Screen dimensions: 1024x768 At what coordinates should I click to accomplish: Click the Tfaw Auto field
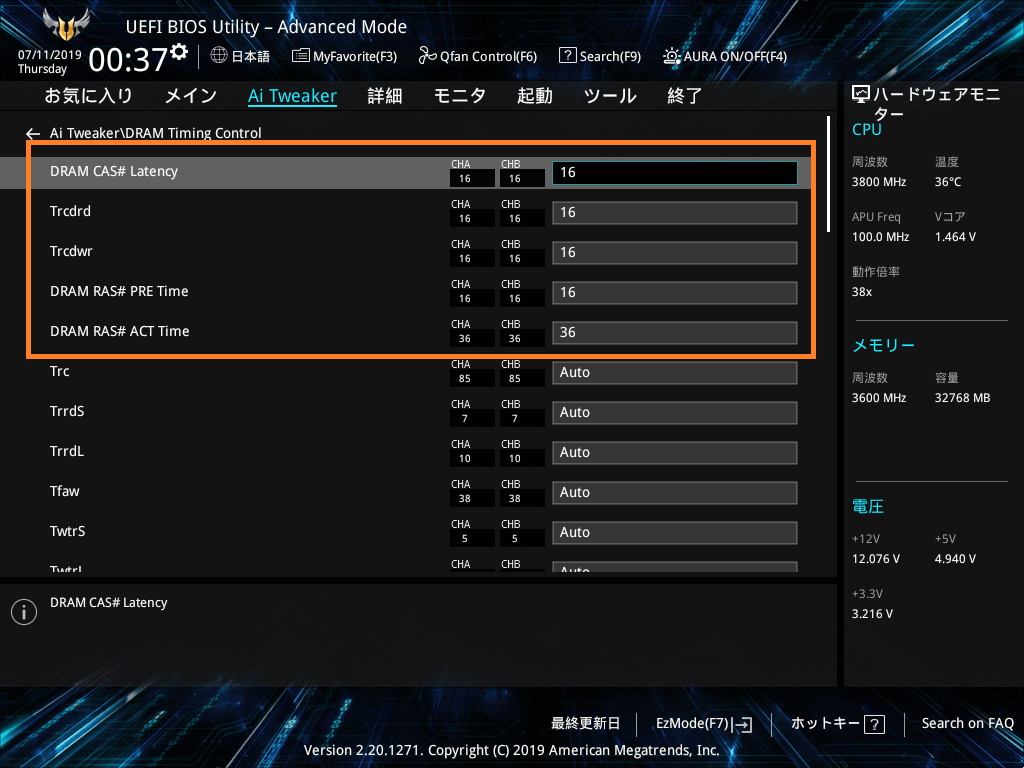[x=675, y=492]
